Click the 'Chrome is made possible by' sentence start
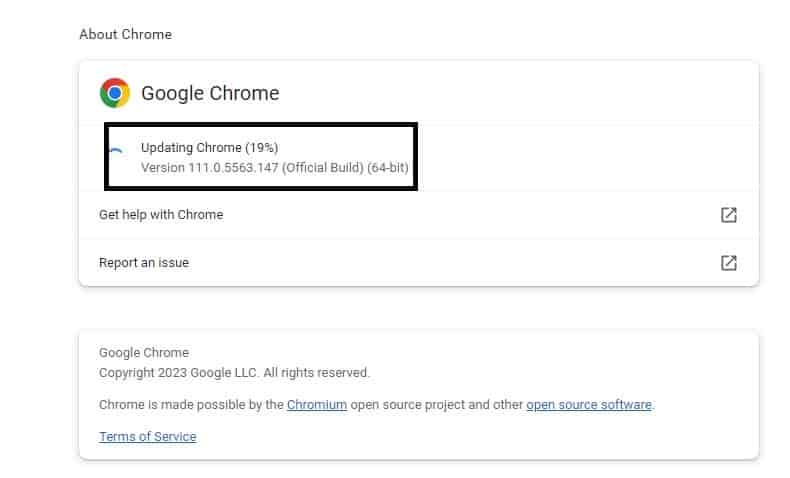 (x=191, y=404)
